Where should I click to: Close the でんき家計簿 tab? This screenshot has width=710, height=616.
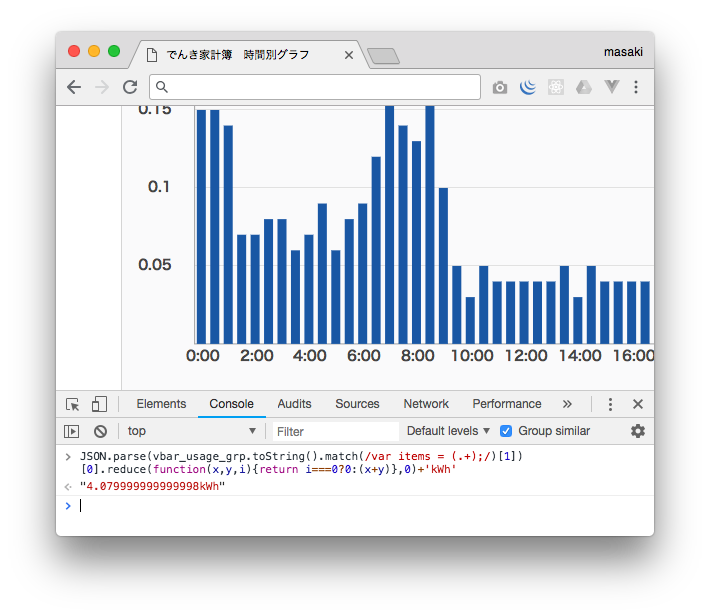point(349,55)
